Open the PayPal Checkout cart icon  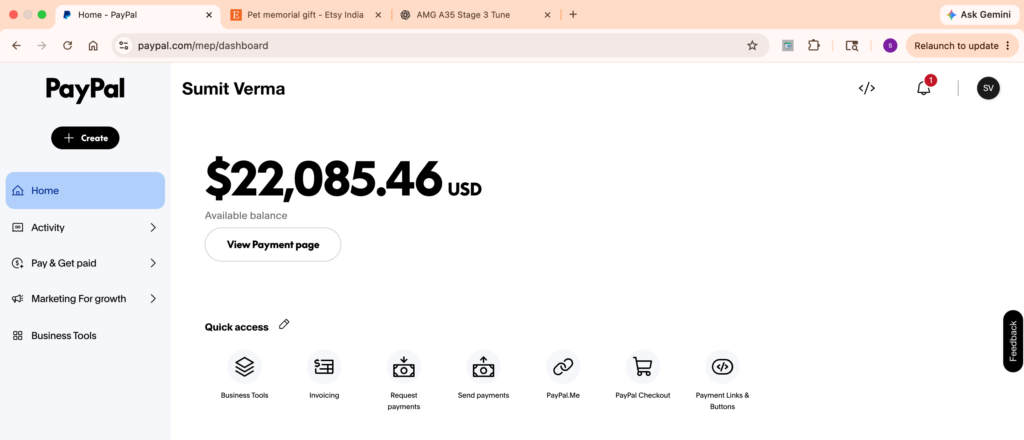pos(643,367)
